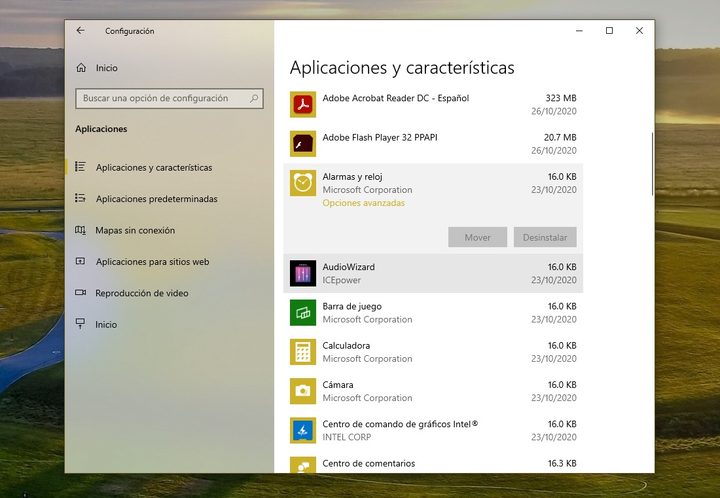Click the Aplicaciones para sitios web icon

point(80,261)
